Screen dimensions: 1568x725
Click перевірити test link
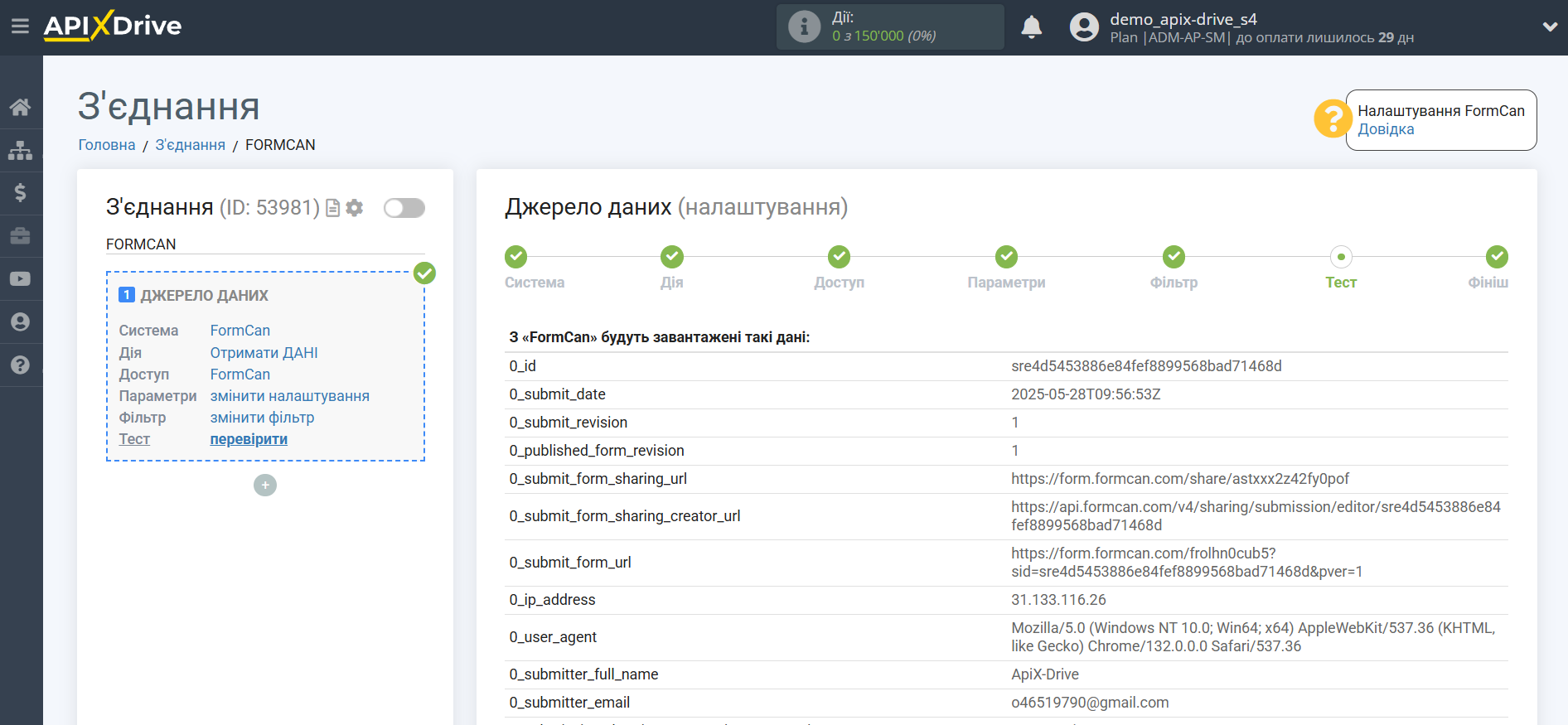(249, 439)
